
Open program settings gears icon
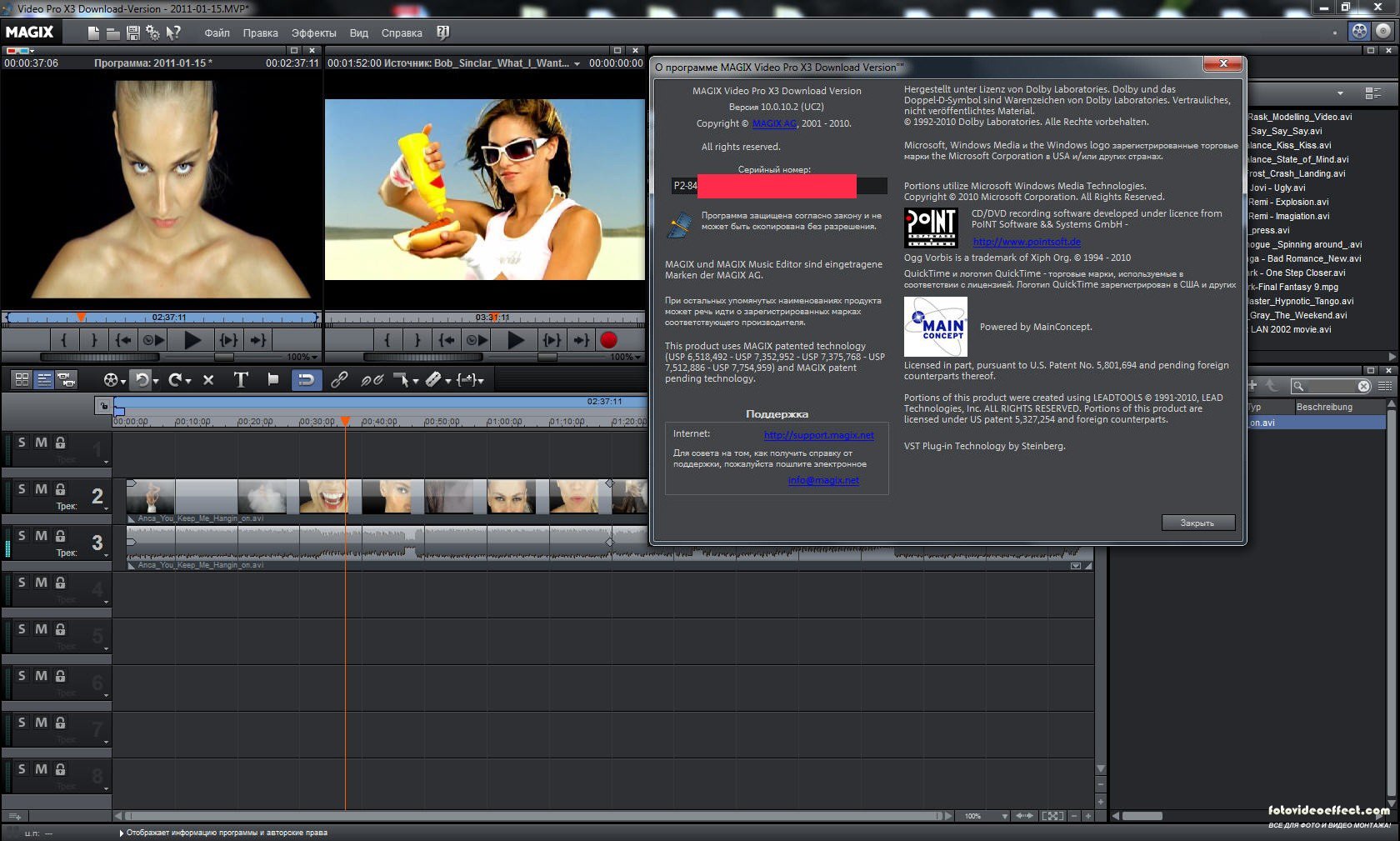(x=152, y=33)
